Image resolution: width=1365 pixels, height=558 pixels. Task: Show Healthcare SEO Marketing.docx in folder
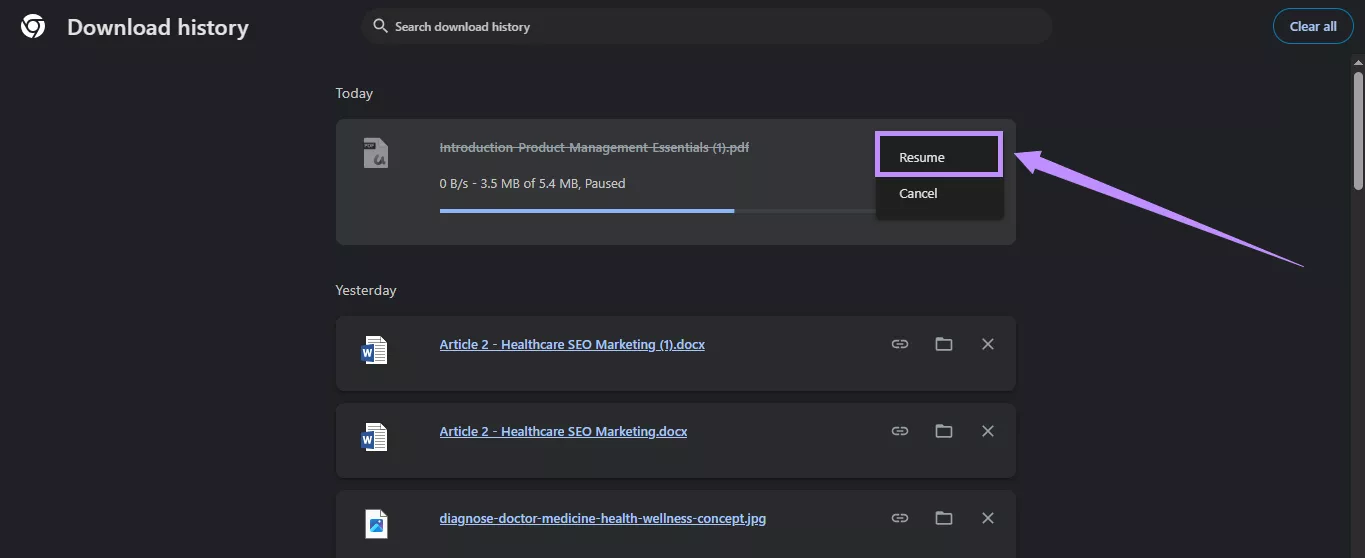[x=944, y=431]
